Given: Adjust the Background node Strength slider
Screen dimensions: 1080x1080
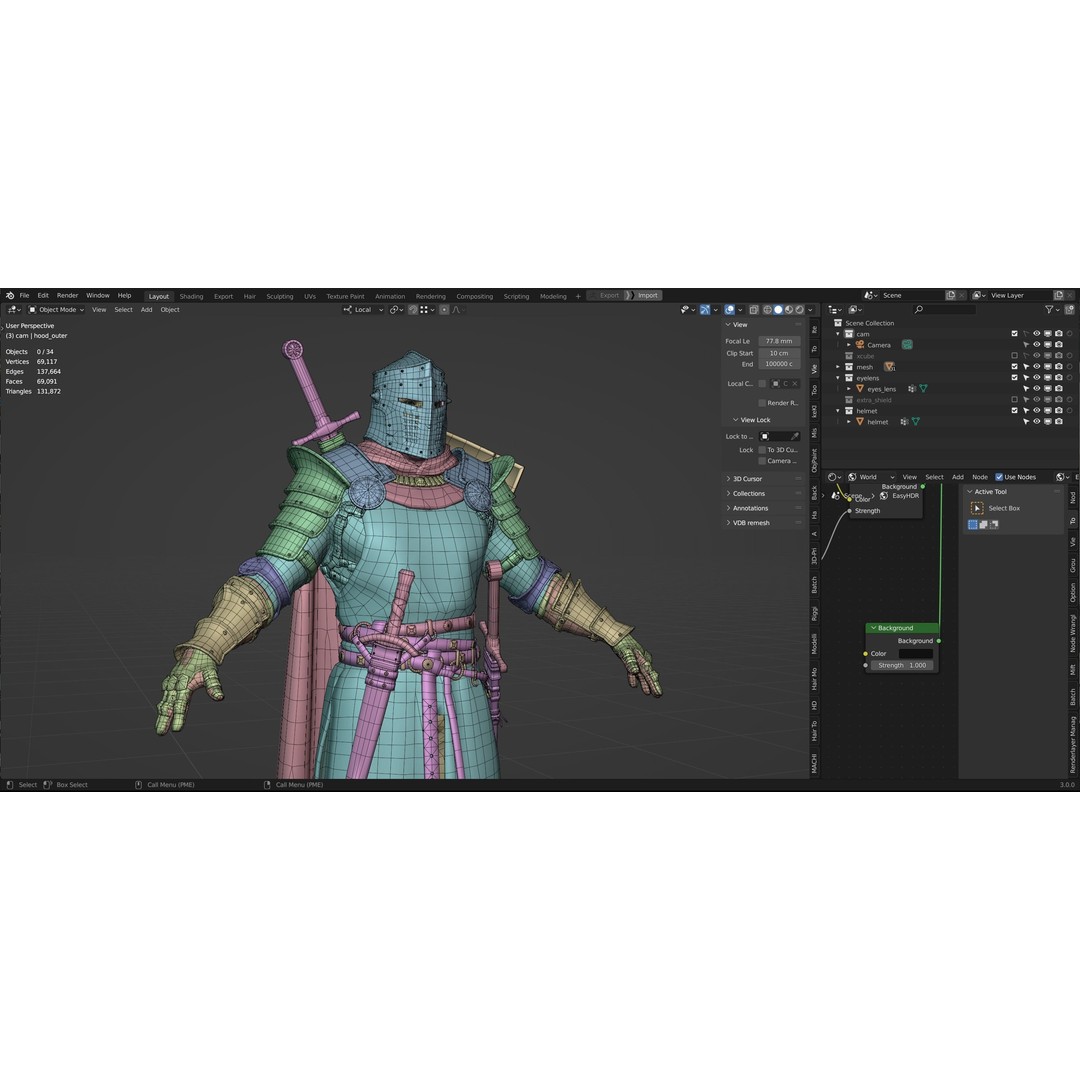Looking at the screenshot, I should [x=902, y=665].
